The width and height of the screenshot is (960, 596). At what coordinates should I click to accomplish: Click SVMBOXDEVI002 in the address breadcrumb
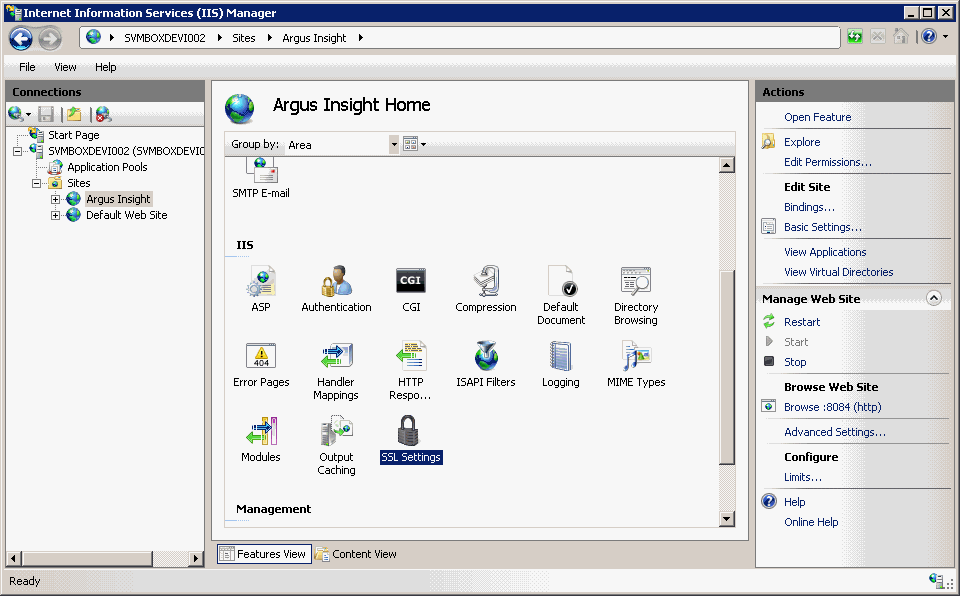165,38
